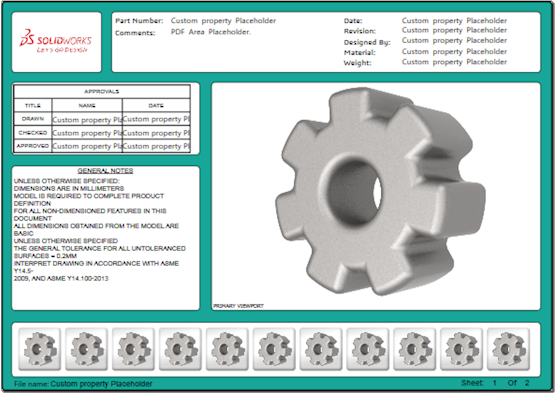Click the Comments PDF Area Placeholder
The image size is (555, 393).
pyautogui.click(x=211, y=32)
